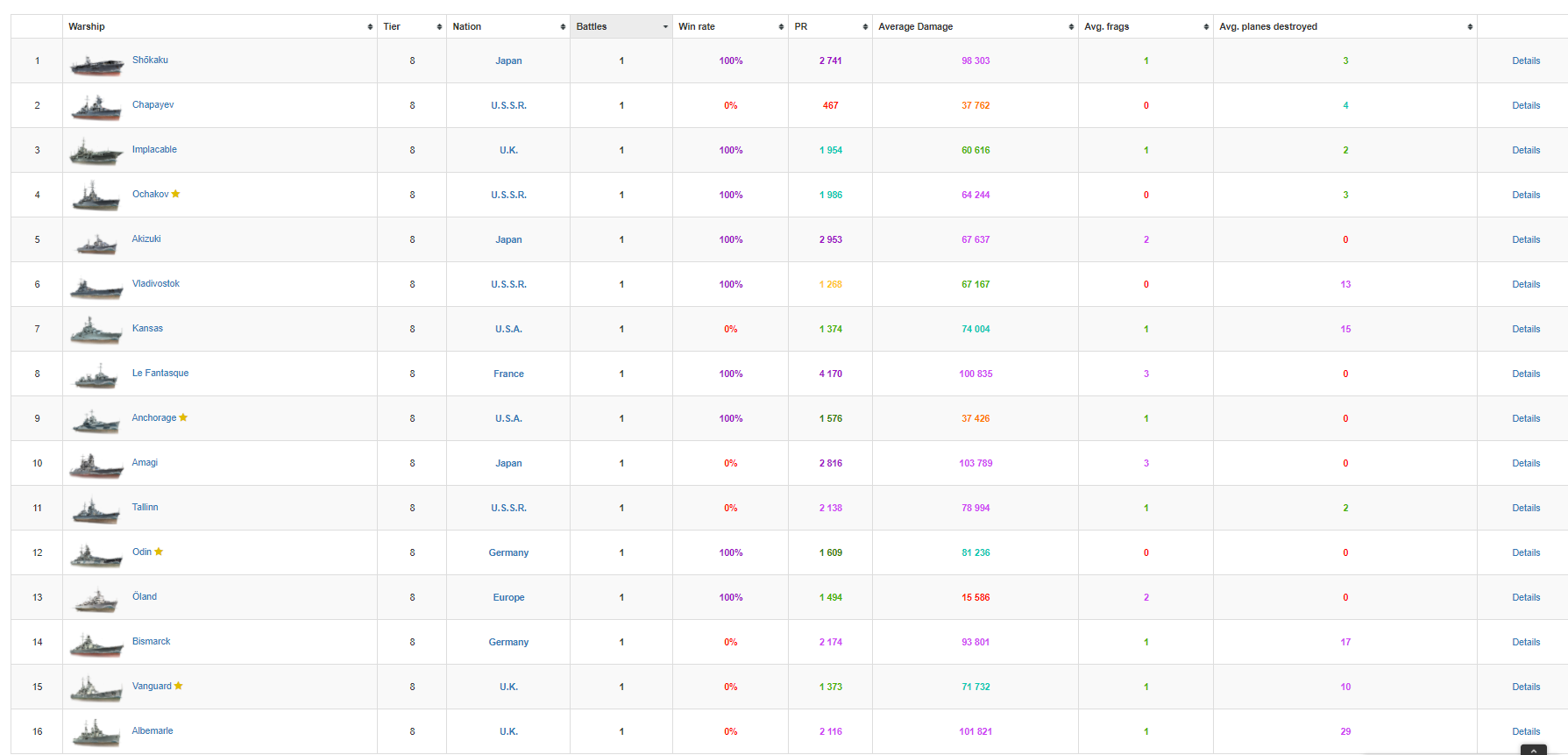Click the gold star next to Anchorage
The width and height of the screenshot is (1568, 755).
coord(183,417)
